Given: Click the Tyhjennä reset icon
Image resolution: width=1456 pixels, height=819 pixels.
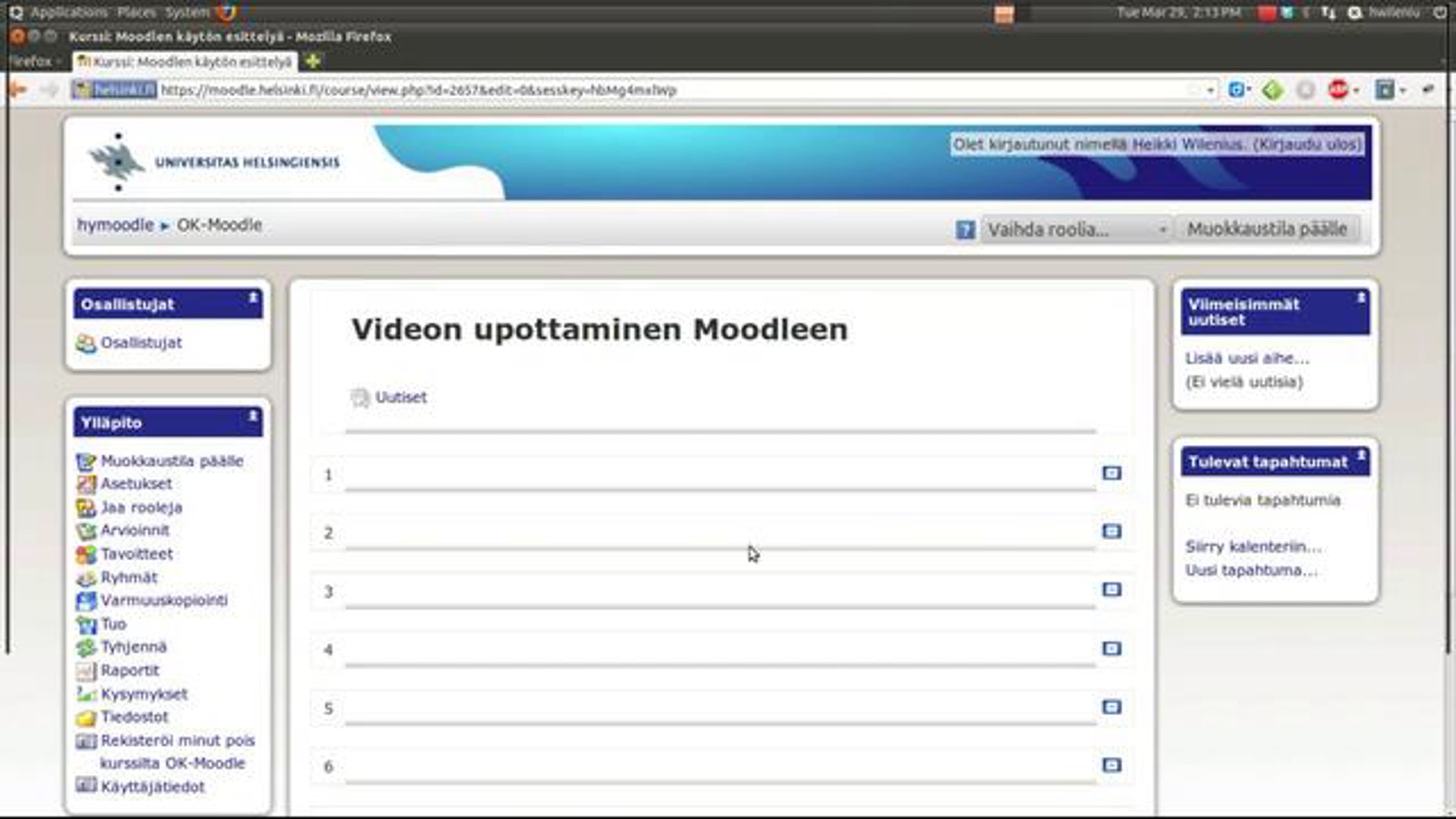Looking at the screenshot, I should tap(86, 647).
